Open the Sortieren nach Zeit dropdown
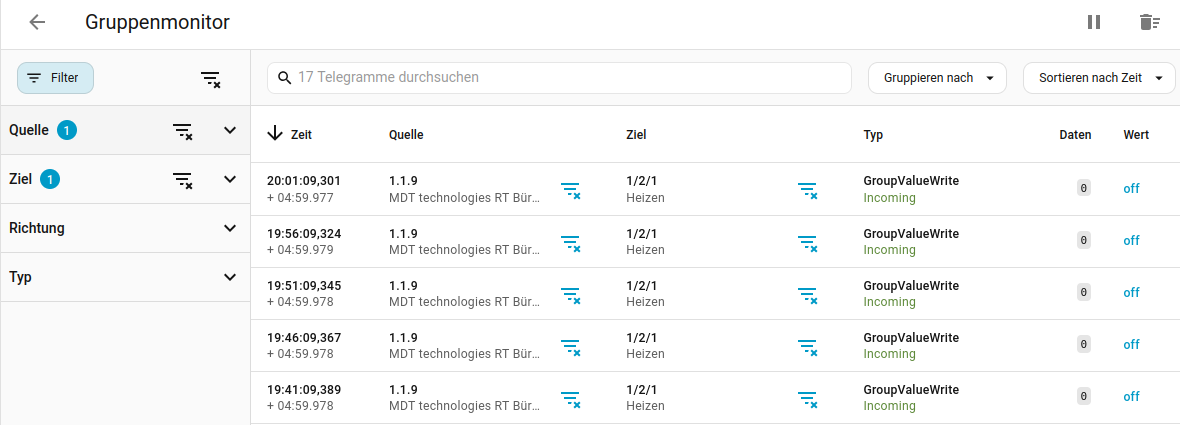Image resolution: width=1180 pixels, height=425 pixels. (1099, 77)
